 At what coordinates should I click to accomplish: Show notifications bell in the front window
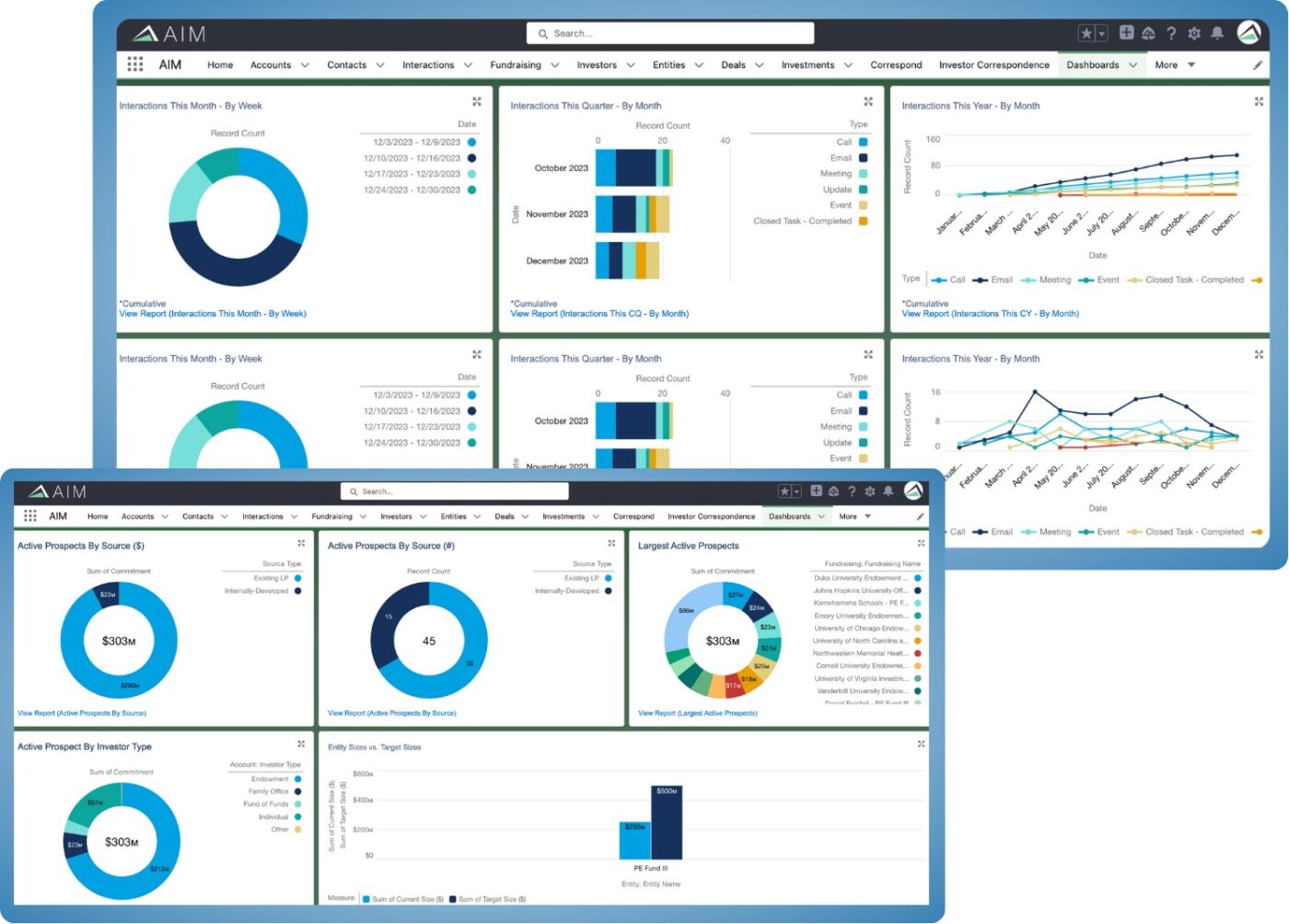pyautogui.click(x=888, y=491)
